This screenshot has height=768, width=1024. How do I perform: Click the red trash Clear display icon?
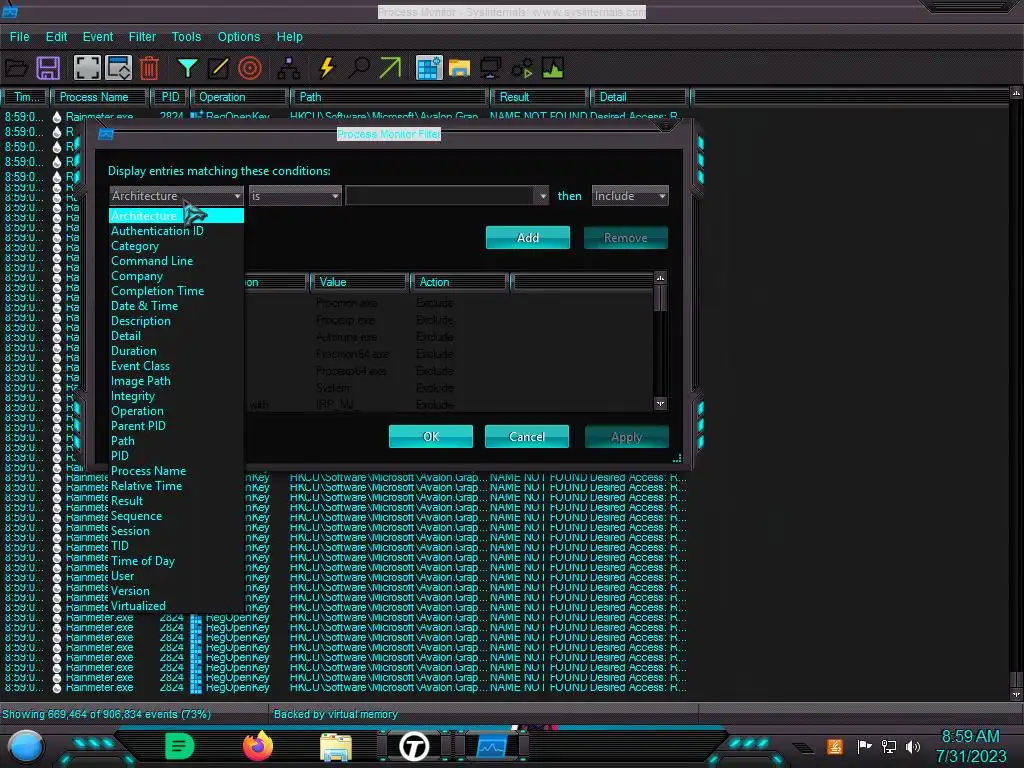(150, 68)
